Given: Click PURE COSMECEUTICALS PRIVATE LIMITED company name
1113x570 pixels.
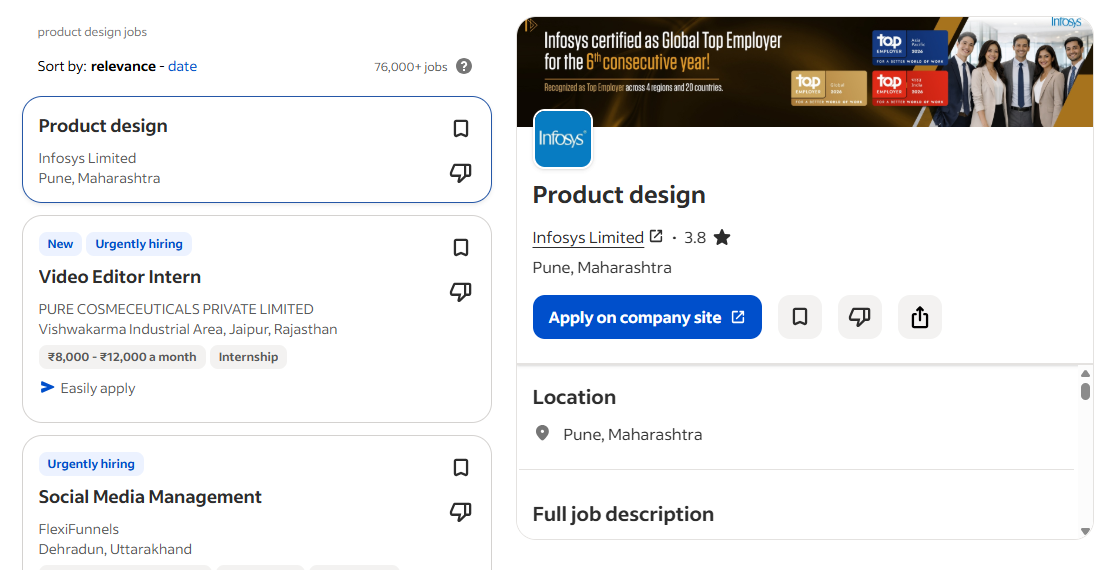Looking at the screenshot, I should [x=176, y=309].
